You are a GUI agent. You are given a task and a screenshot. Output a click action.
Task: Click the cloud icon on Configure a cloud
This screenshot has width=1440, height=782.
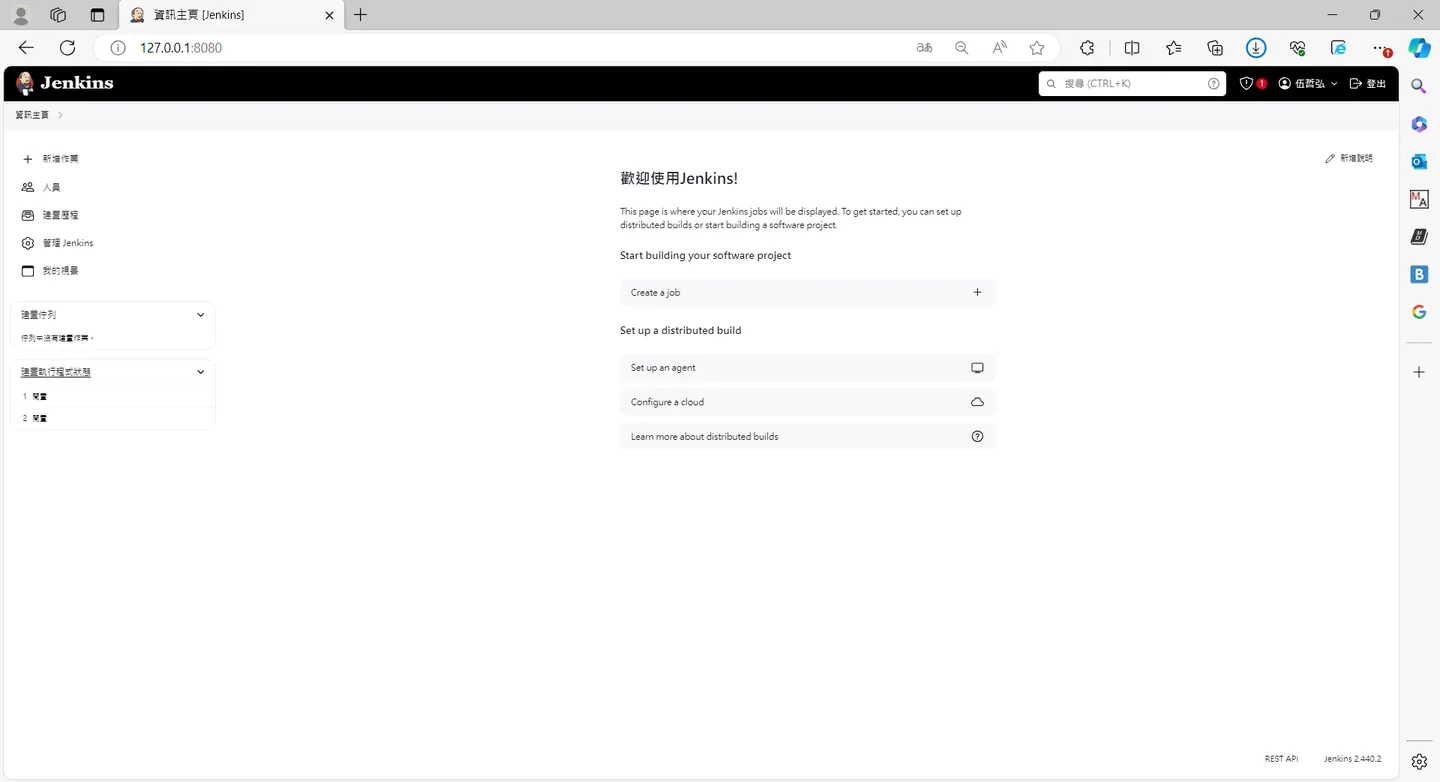(977, 402)
